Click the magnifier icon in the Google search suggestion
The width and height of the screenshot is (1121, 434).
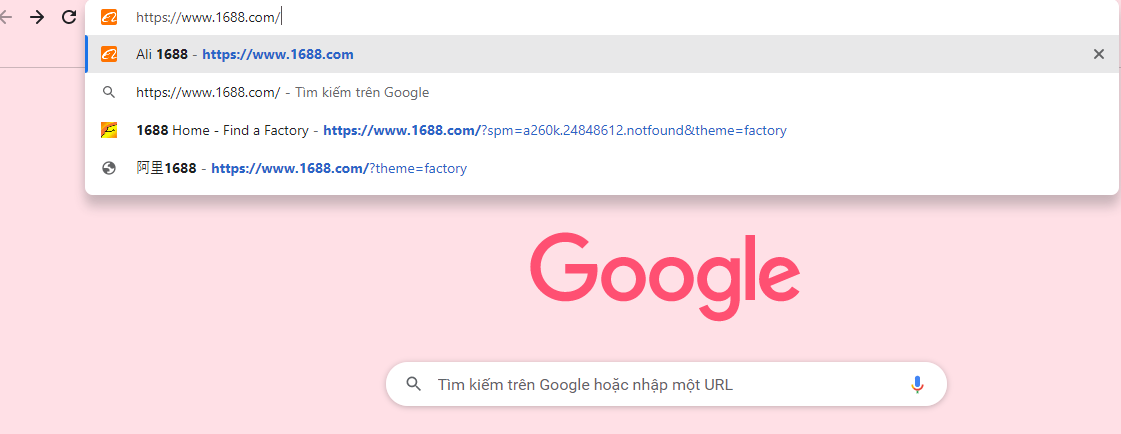point(109,92)
